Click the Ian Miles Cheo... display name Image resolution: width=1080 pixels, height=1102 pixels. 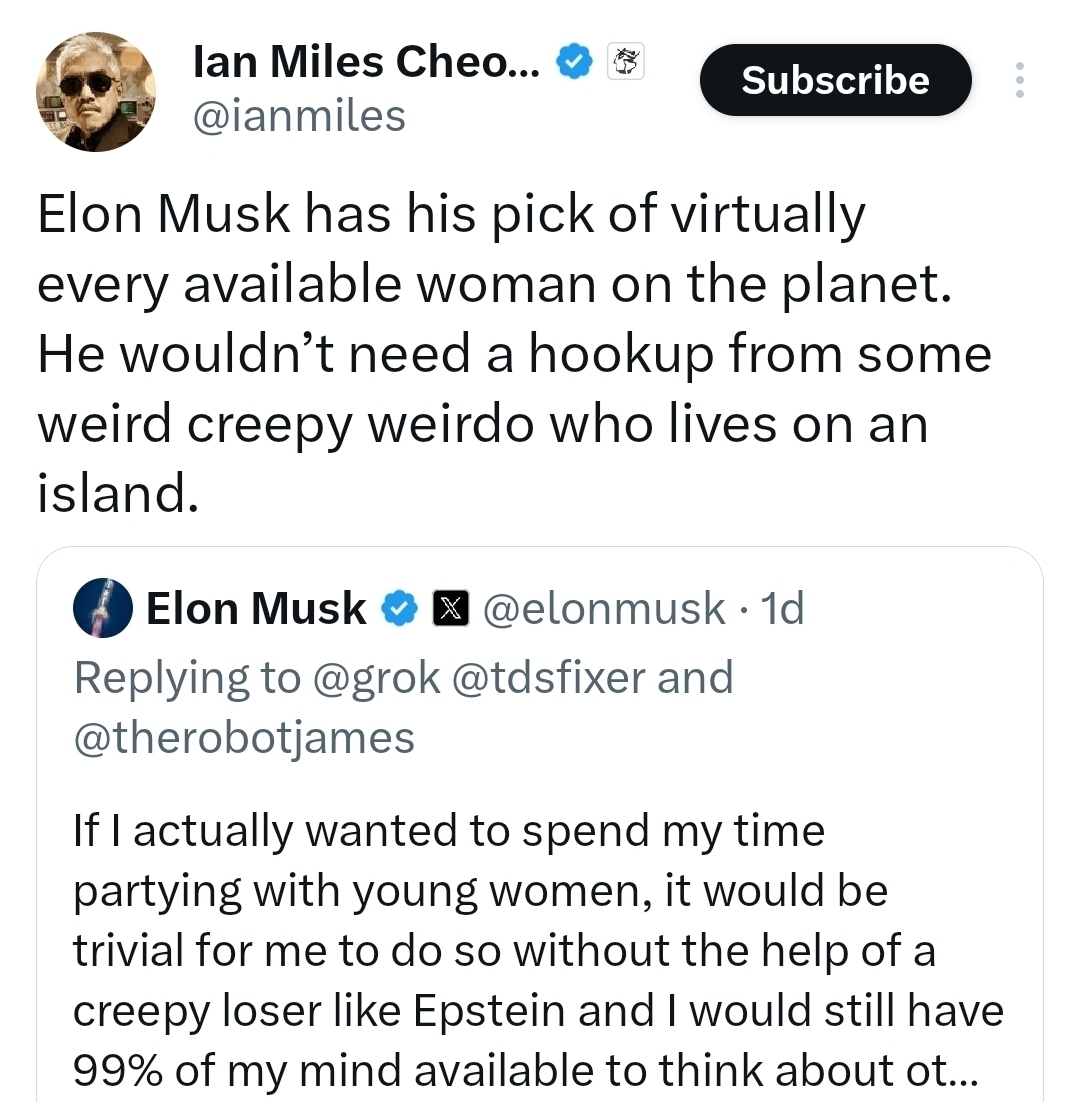pos(366,64)
